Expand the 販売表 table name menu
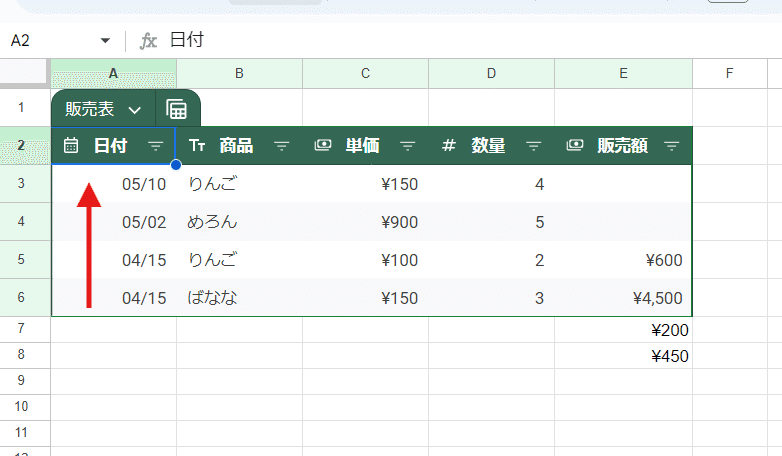The image size is (782, 456). (x=134, y=109)
